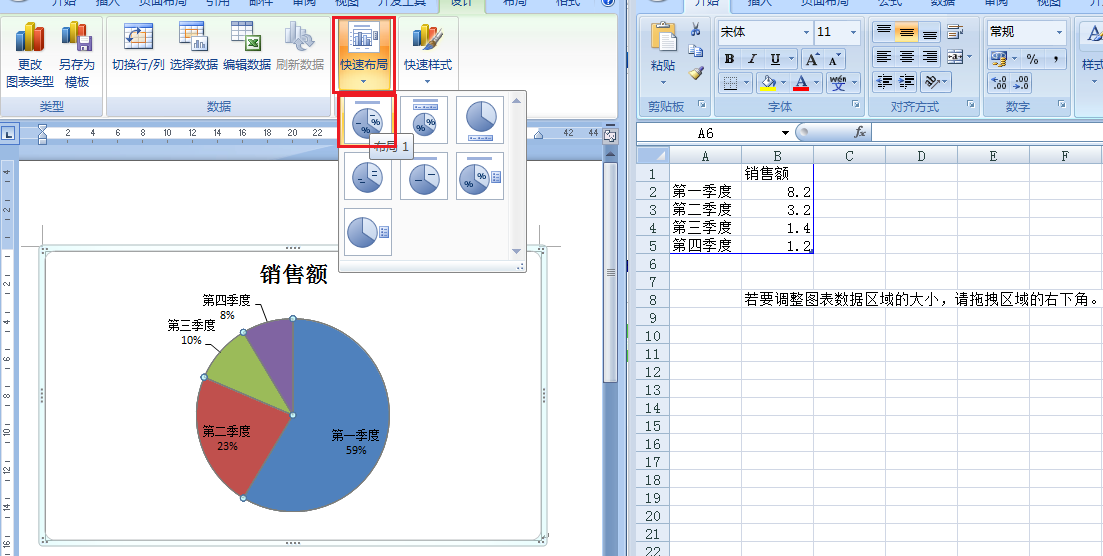This screenshot has height=556, width=1103.
Task: Pick second-row layout with percent and side legend
Action: tap(480, 176)
